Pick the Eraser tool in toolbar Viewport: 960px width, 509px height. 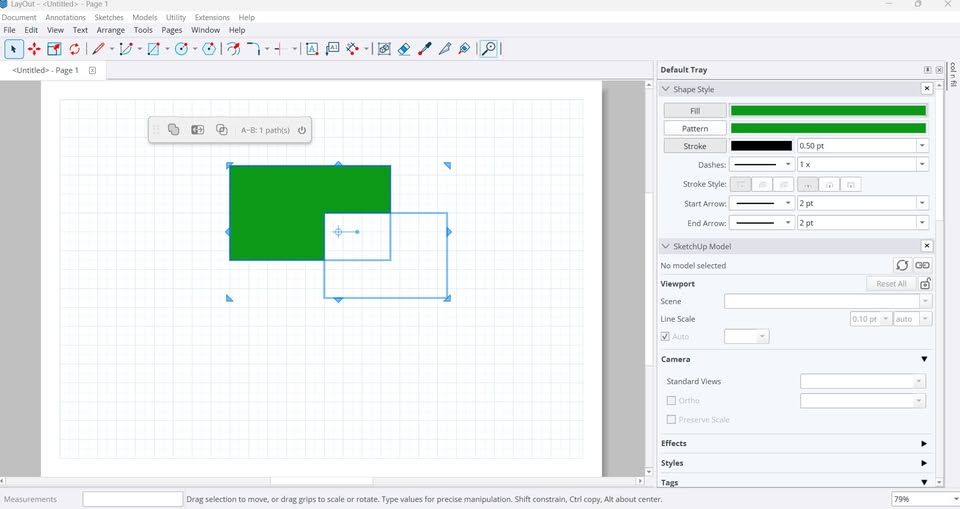pos(404,49)
